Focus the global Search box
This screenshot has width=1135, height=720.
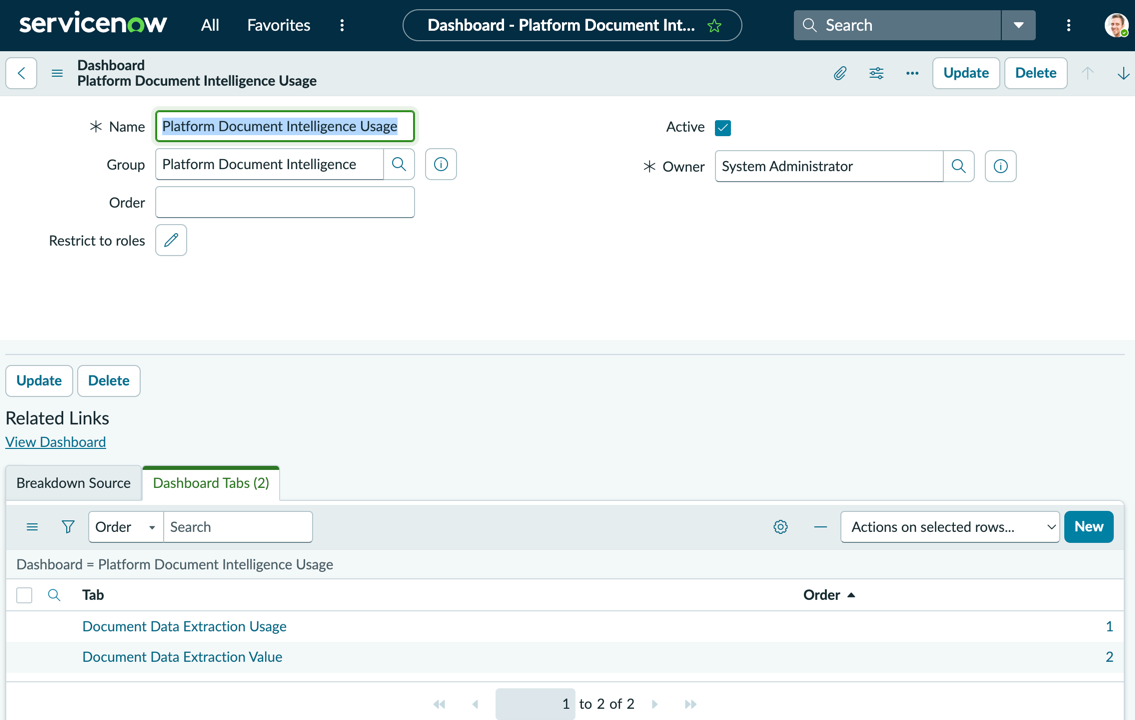point(898,25)
